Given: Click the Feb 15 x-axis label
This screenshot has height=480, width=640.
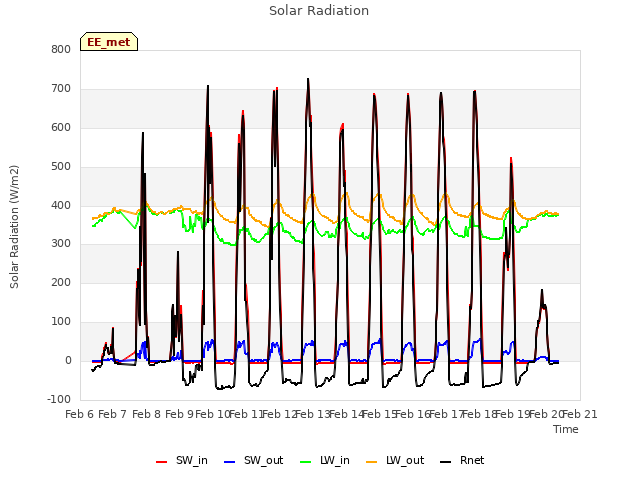Looking at the screenshot, I should [x=379, y=415].
